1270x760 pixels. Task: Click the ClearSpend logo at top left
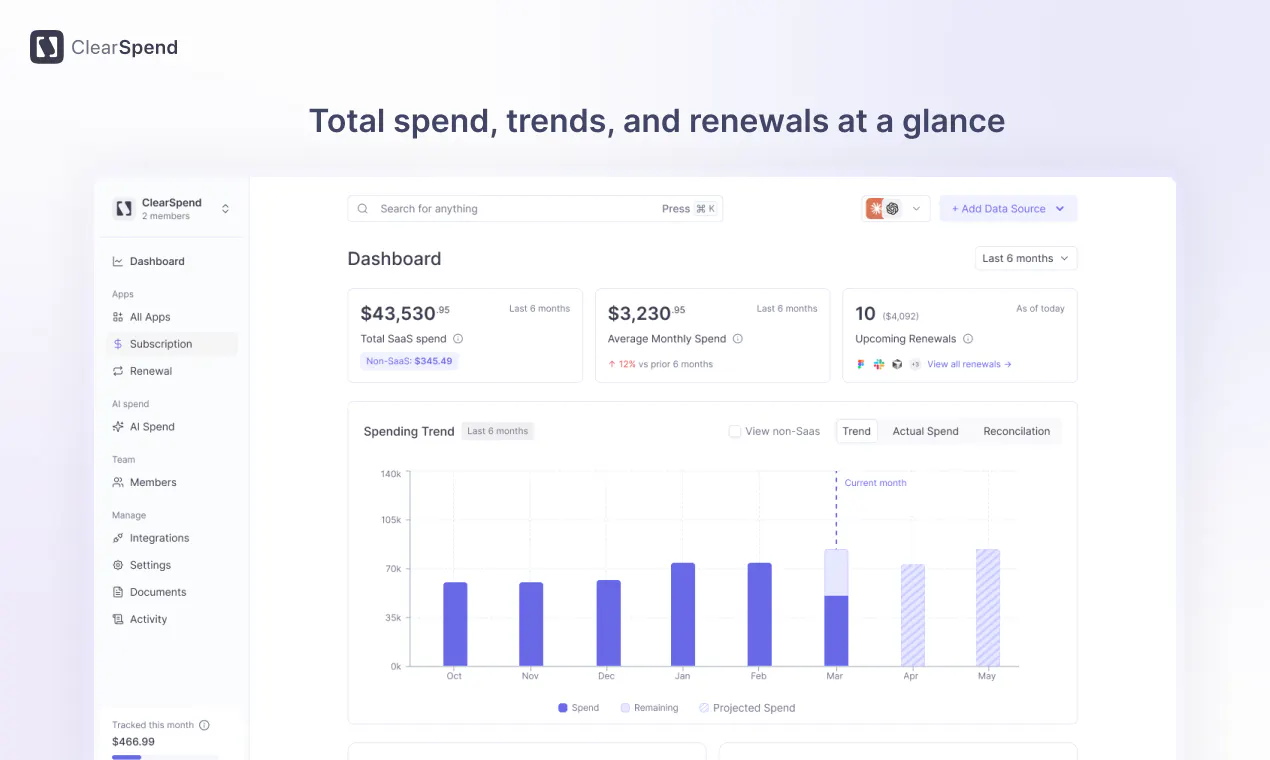pyautogui.click(x=104, y=47)
